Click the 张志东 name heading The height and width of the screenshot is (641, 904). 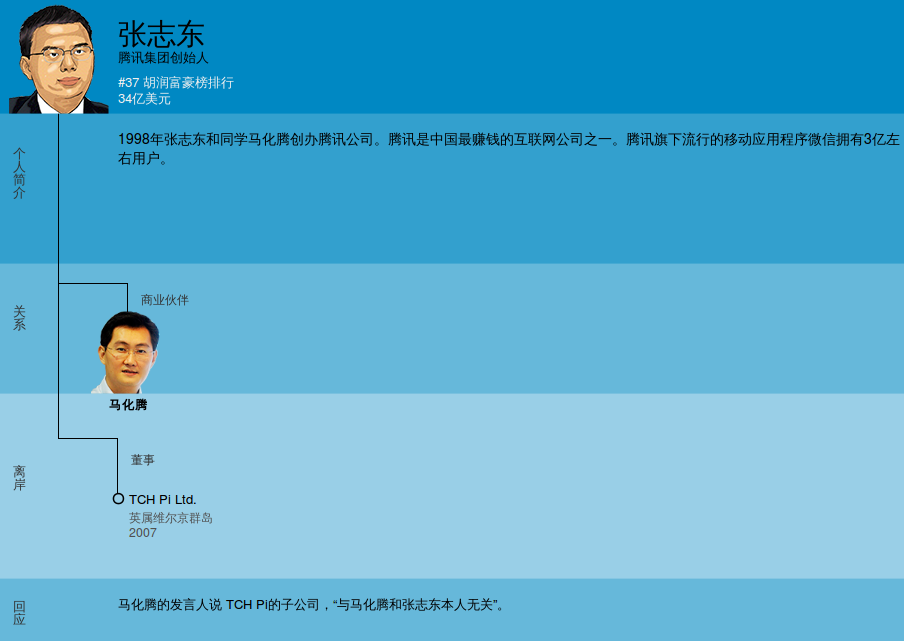pos(161,34)
